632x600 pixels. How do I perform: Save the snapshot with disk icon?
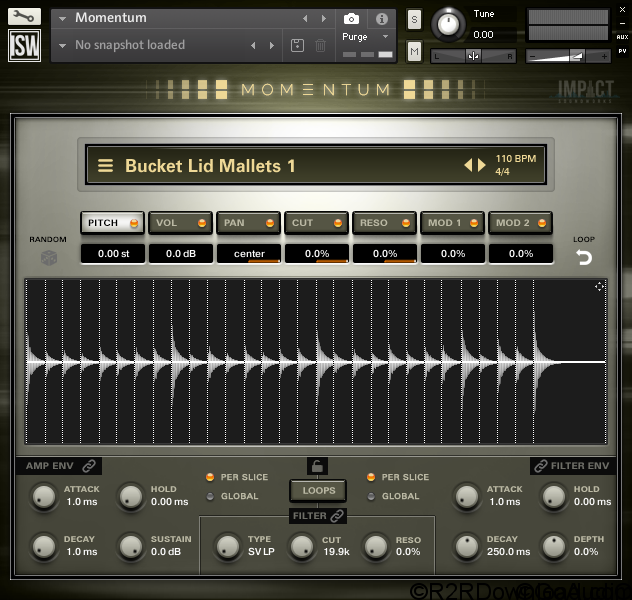[x=297, y=45]
